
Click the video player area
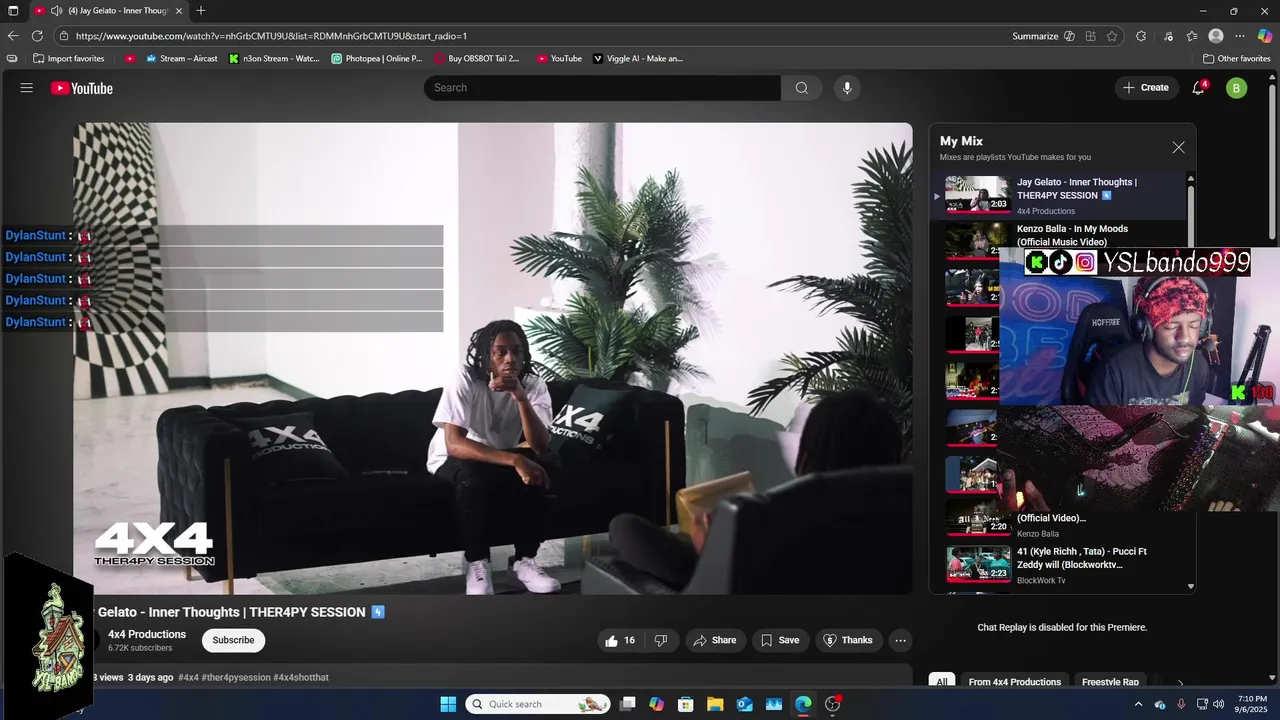[493, 358]
